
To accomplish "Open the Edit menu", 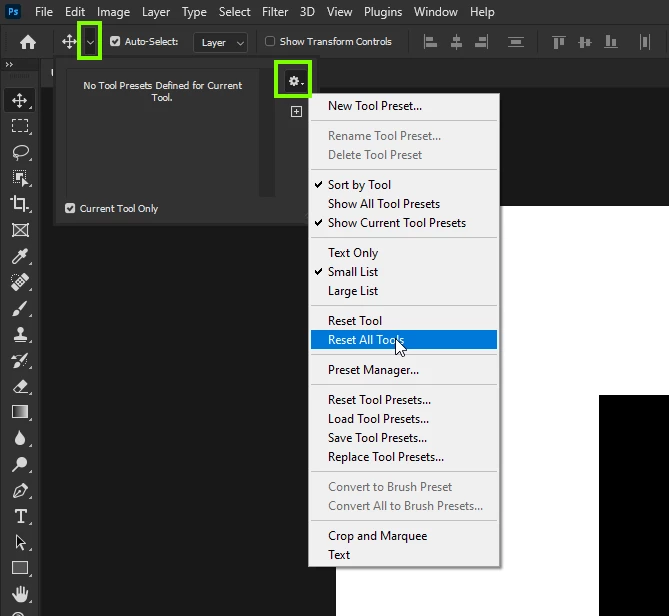I will 75,12.
